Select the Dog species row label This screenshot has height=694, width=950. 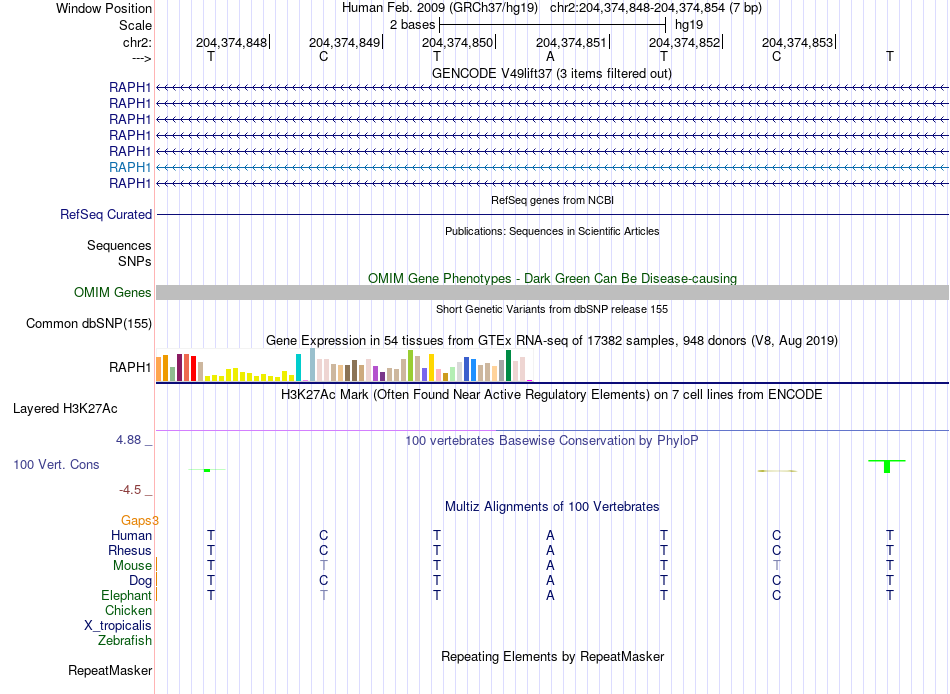pyautogui.click(x=140, y=581)
